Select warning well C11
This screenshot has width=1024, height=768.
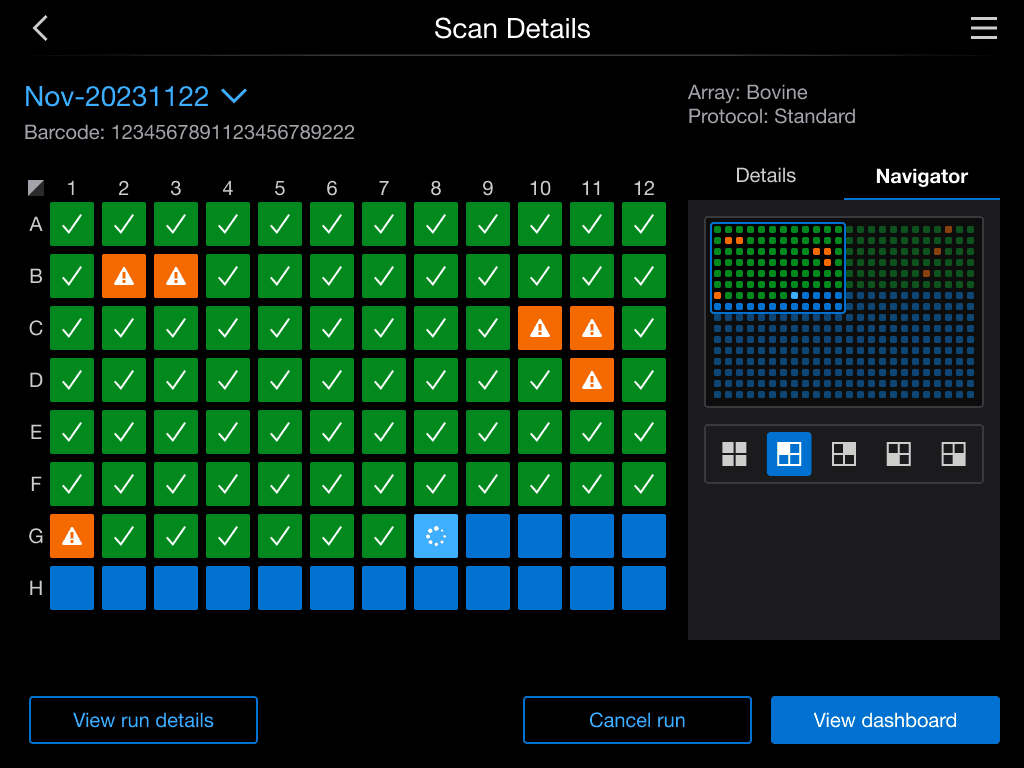coord(592,328)
